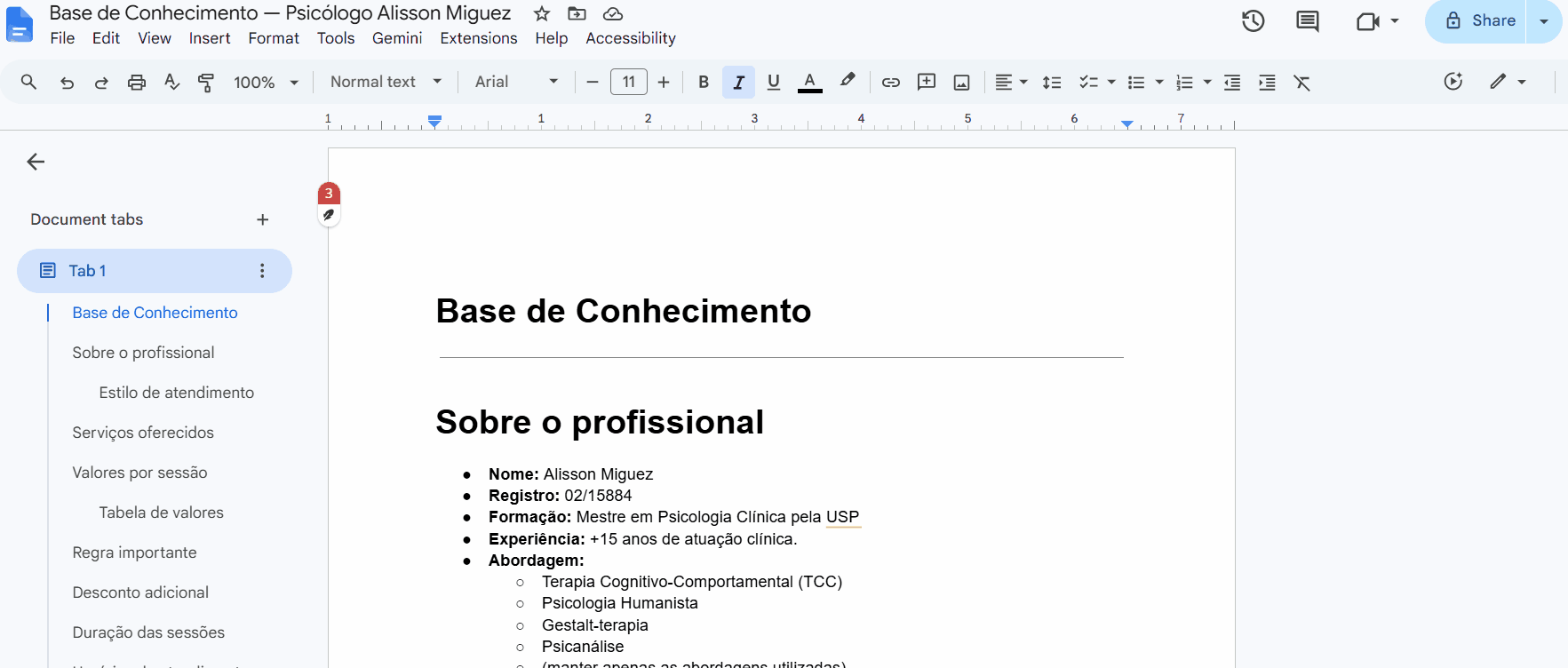The image size is (1568, 668).
Task: Open the text alignment dropdown
Action: click(1011, 82)
